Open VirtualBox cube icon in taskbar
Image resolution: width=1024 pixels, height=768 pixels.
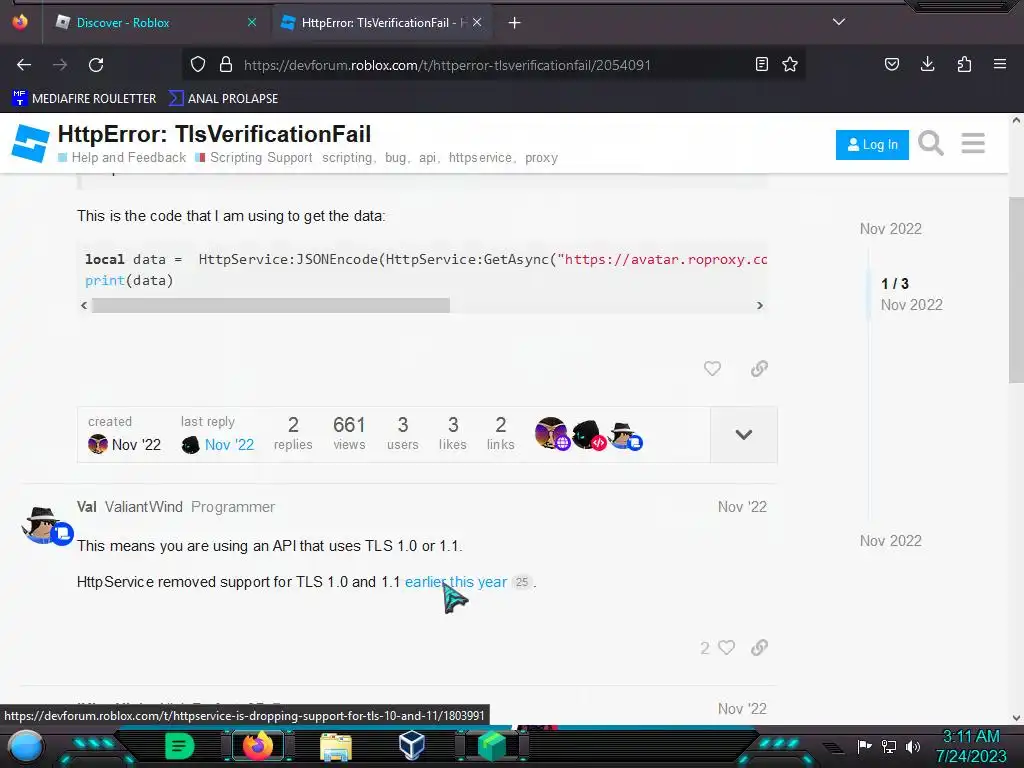click(x=412, y=745)
